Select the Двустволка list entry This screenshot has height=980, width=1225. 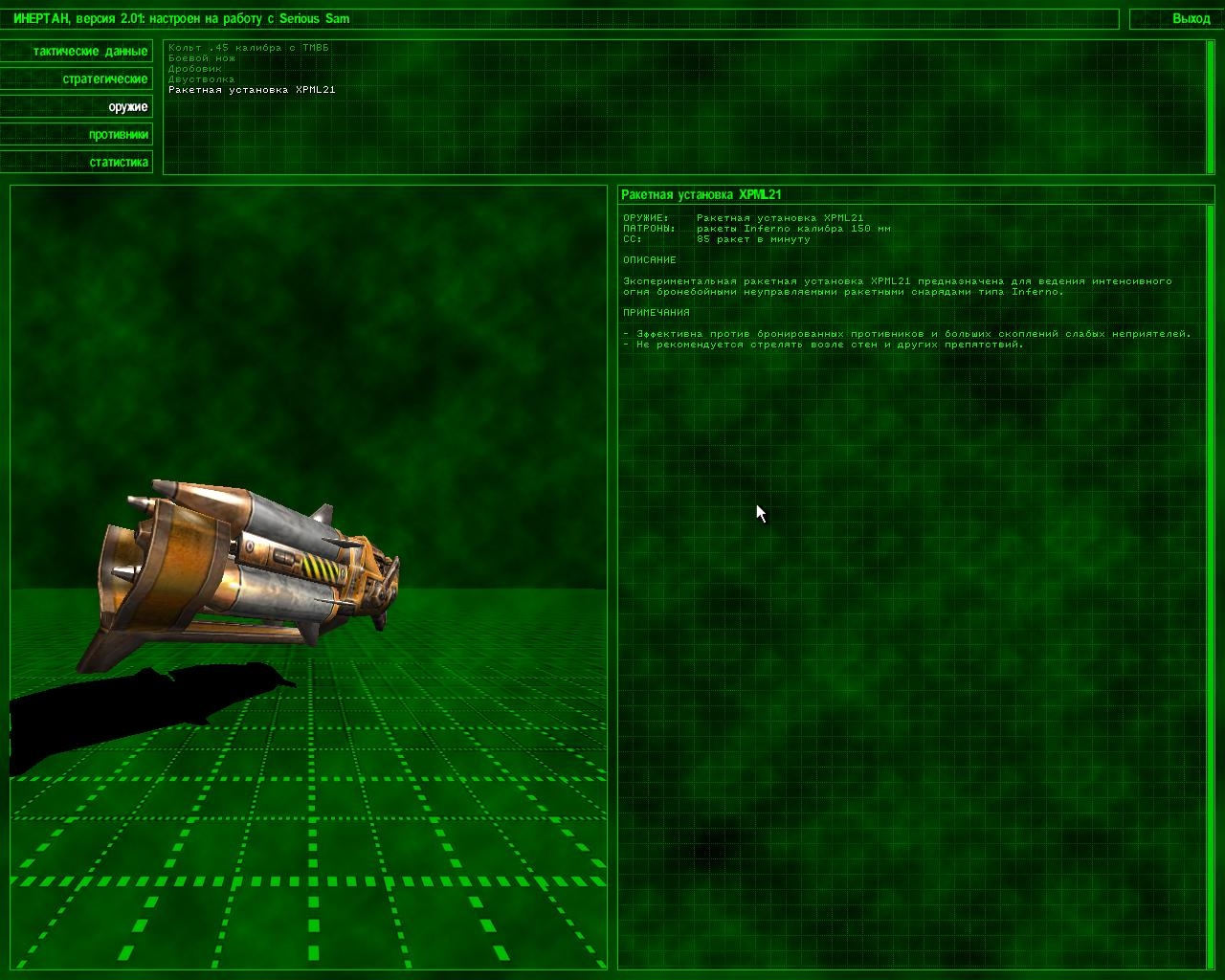[201, 79]
